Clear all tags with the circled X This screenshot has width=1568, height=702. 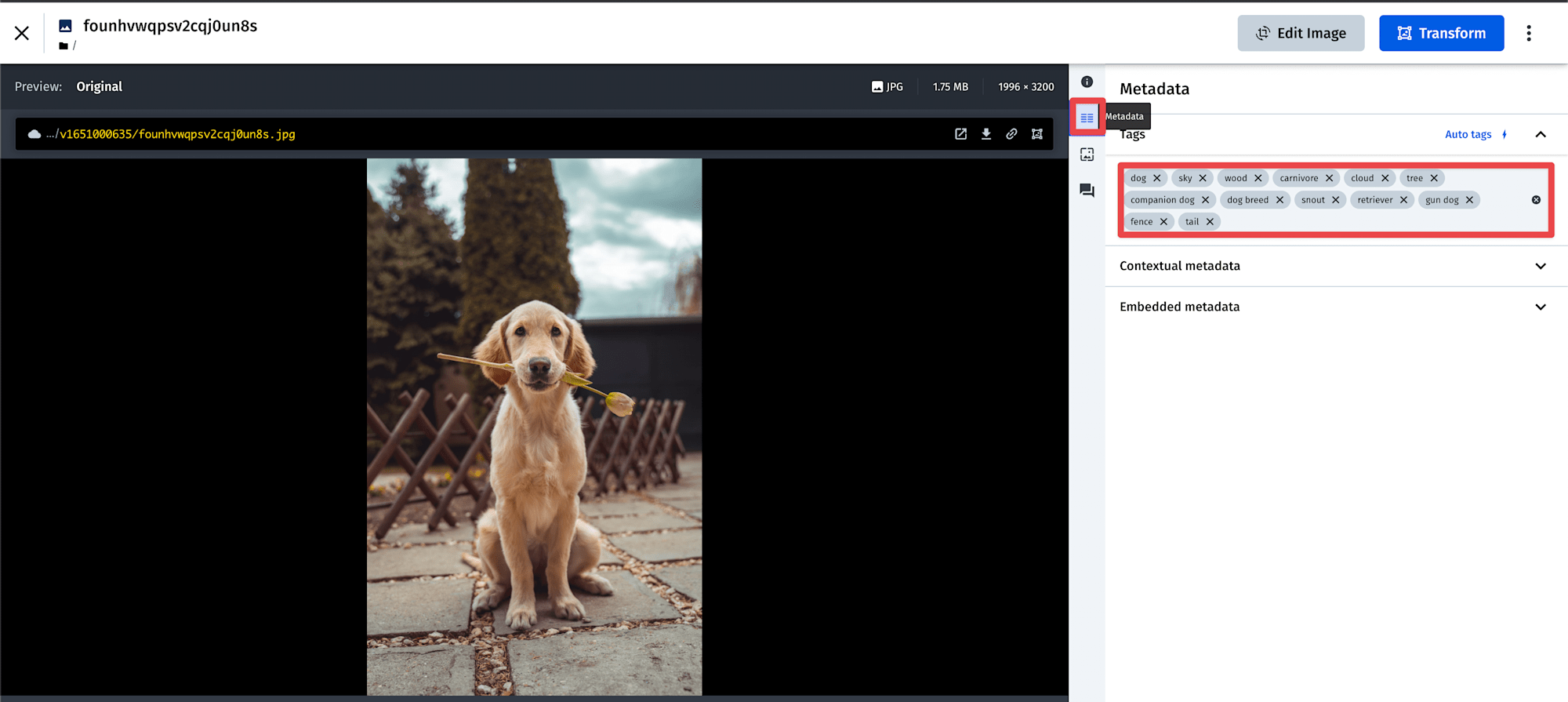click(1536, 200)
